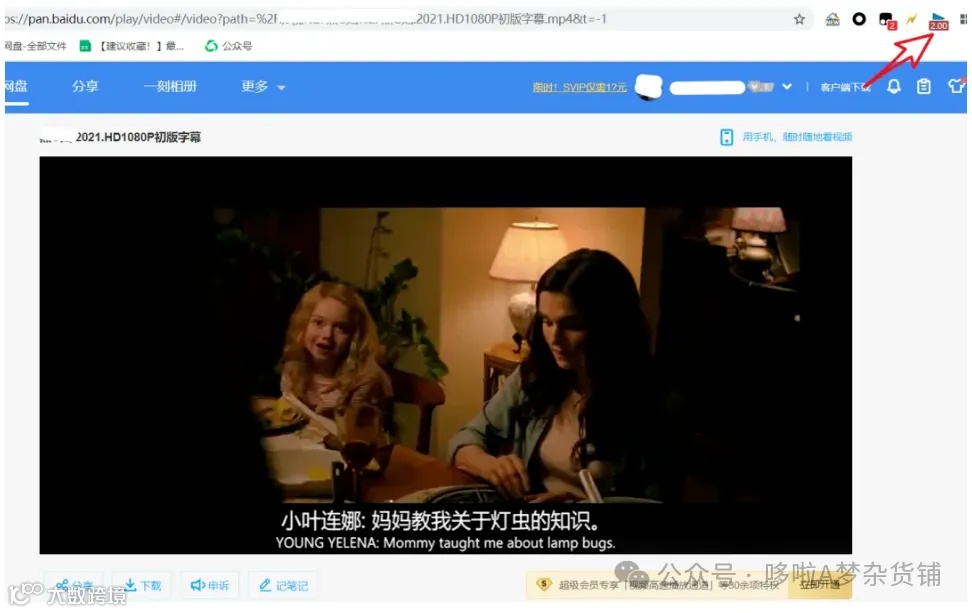Image resolution: width=972 pixels, height=613 pixels.
Task: Click the yellow lightning bolt extension
Action: 911,19
